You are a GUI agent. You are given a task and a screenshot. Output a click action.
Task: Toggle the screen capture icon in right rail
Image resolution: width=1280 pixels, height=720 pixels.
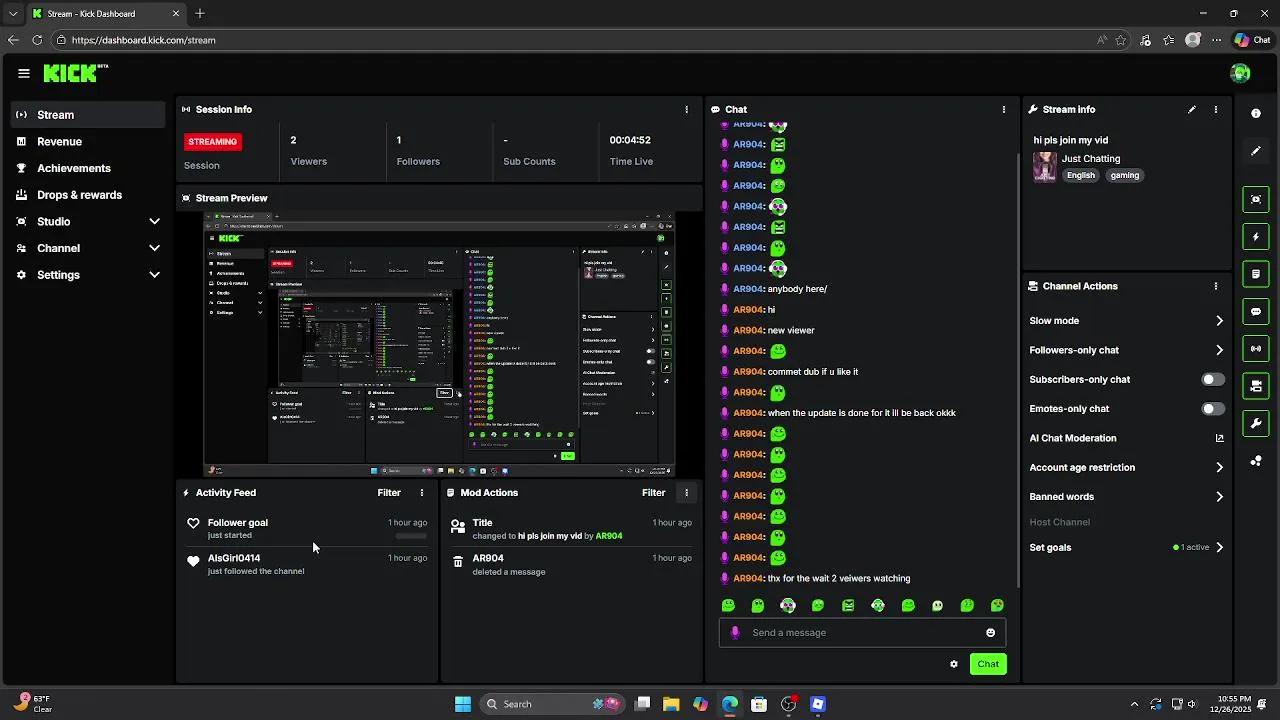[x=1256, y=199]
